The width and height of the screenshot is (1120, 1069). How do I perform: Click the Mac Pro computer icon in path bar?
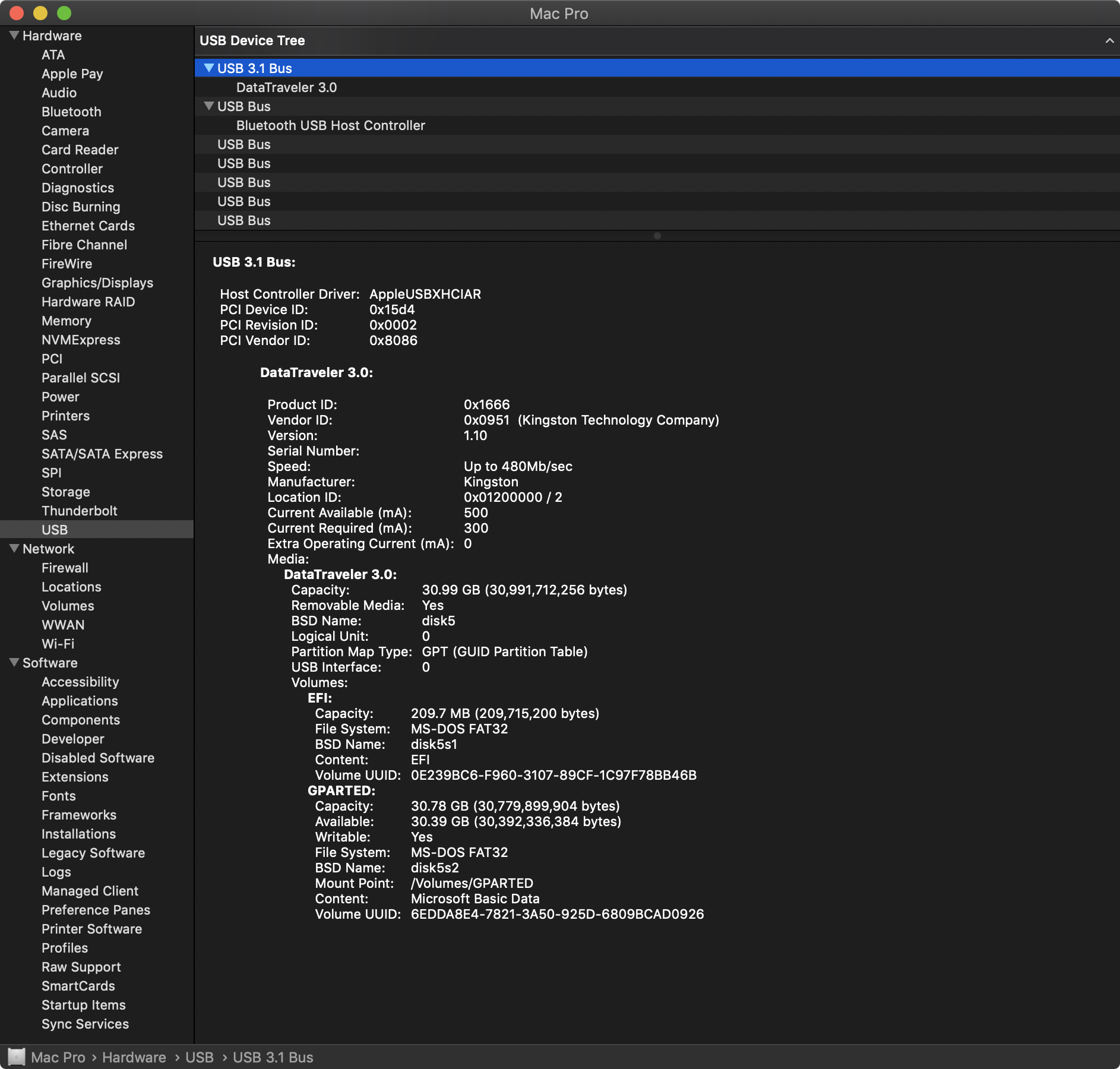(17, 1057)
